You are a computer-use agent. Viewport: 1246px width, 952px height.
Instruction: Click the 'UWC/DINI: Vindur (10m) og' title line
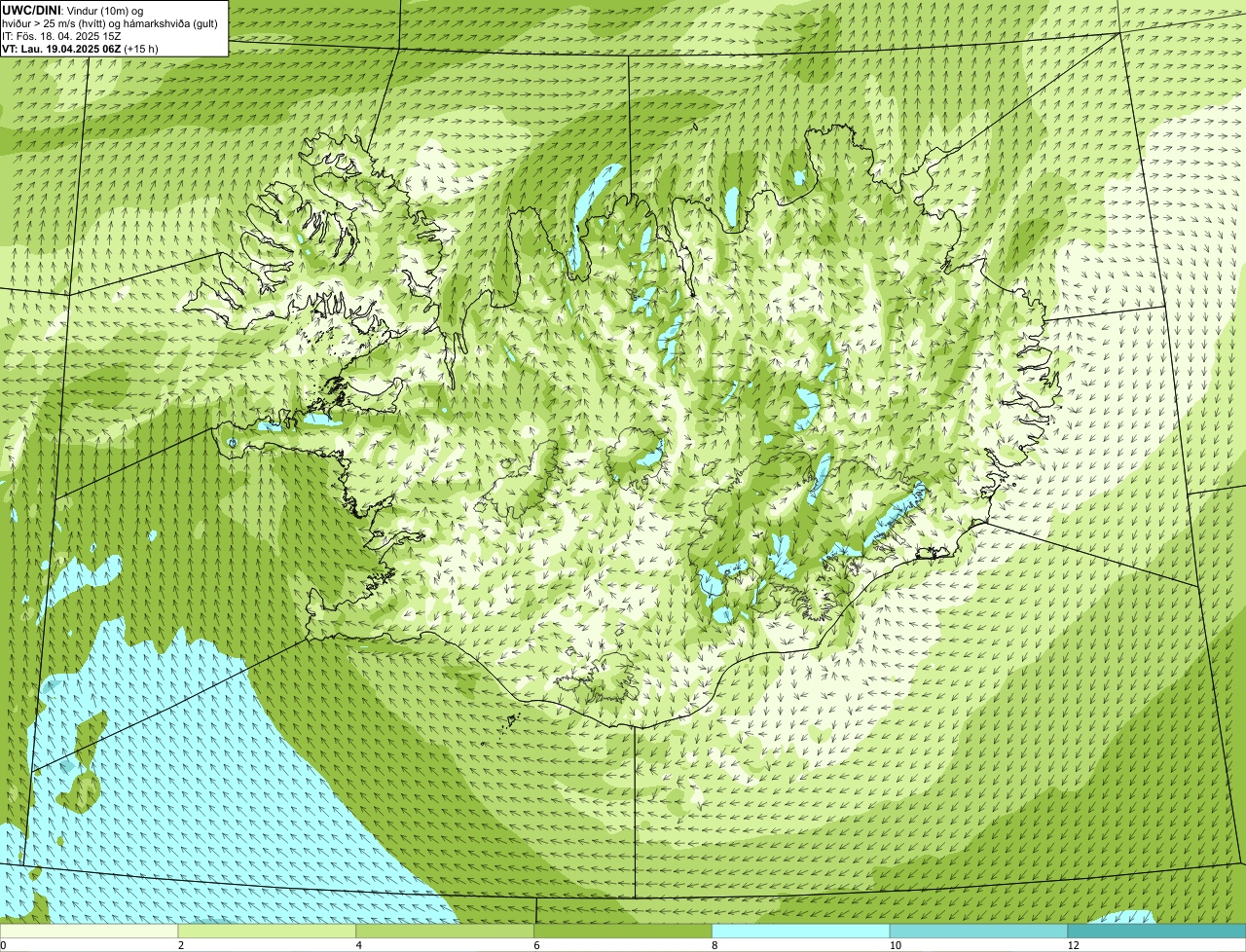tap(73, 11)
